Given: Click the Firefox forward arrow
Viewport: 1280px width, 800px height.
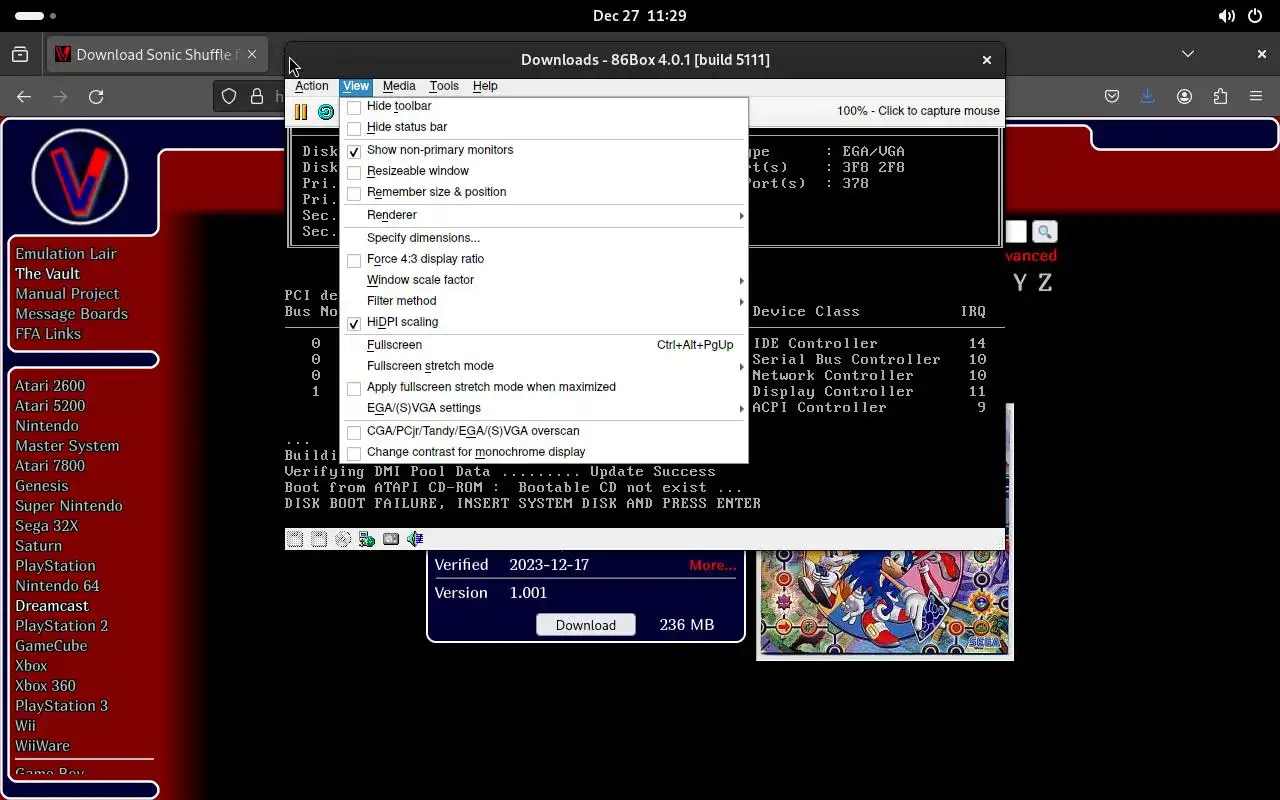Looking at the screenshot, I should point(60,96).
